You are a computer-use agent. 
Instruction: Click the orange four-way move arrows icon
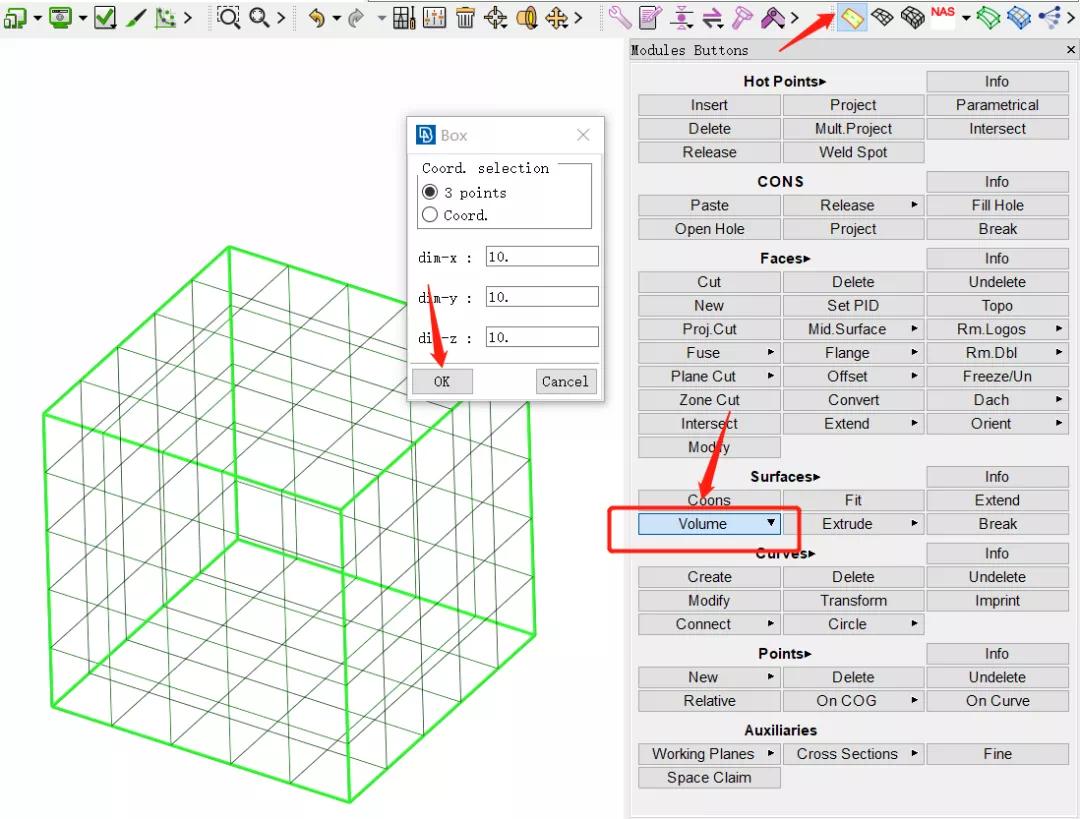pyautogui.click(x=557, y=17)
